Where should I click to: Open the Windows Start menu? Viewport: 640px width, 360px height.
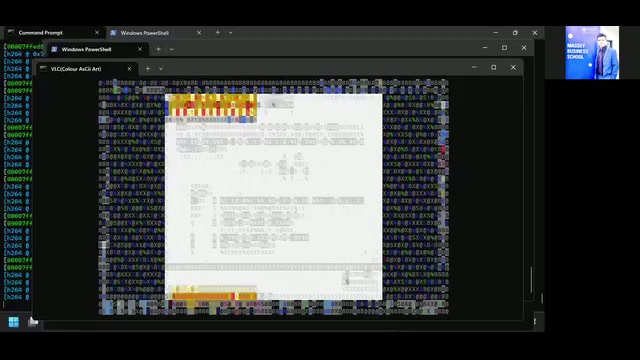[x=13, y=322]
